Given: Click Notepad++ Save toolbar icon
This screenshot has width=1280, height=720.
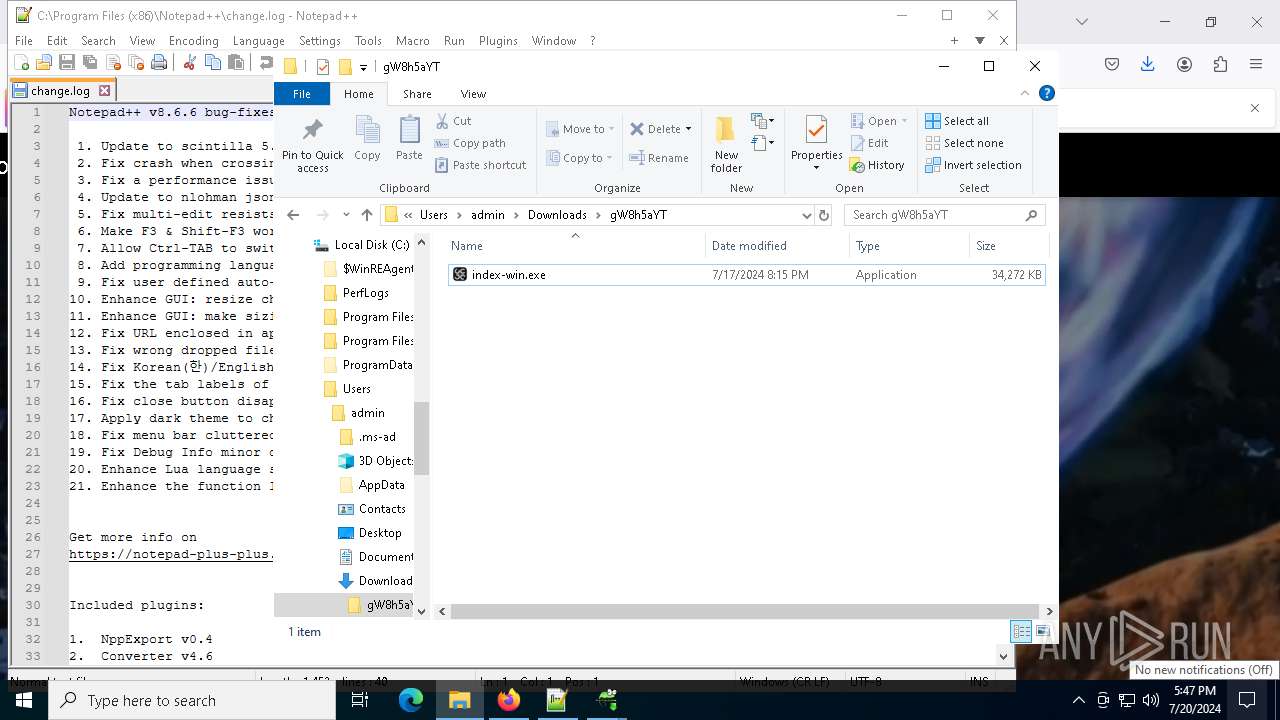Looking at the screenshot, I should pyautogui.click(x=67, y=62).
